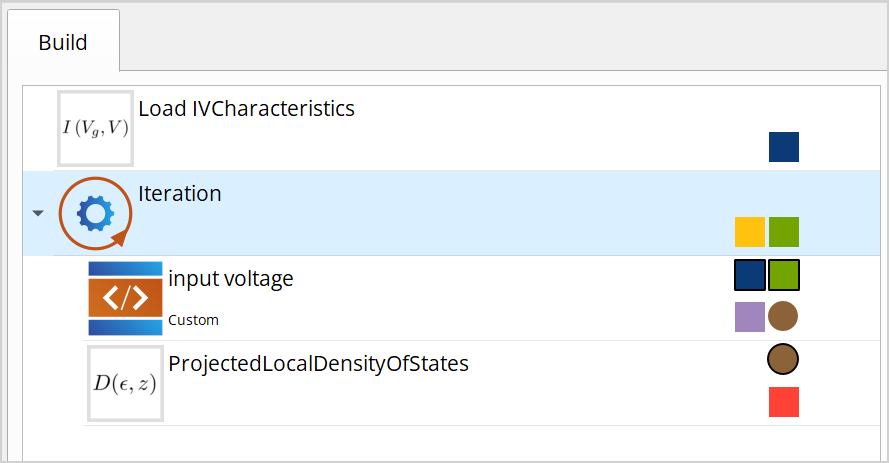Click the red square in ProjectedLocalDensityOfStates row
The height and width of the screenshot is (463, 889).
click(x=784, y=402)
